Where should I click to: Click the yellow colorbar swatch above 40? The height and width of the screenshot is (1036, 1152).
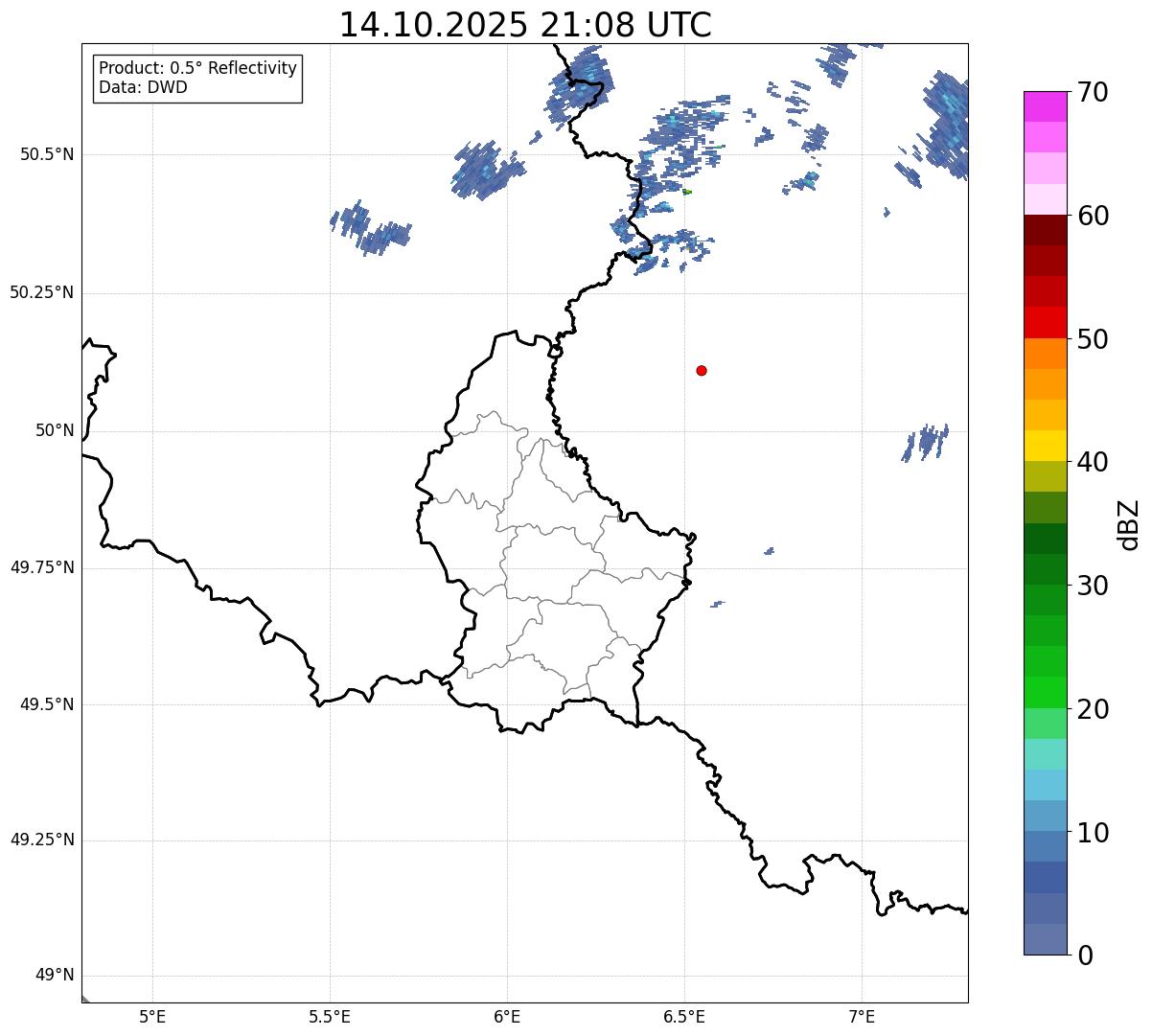click(1046, 446)
